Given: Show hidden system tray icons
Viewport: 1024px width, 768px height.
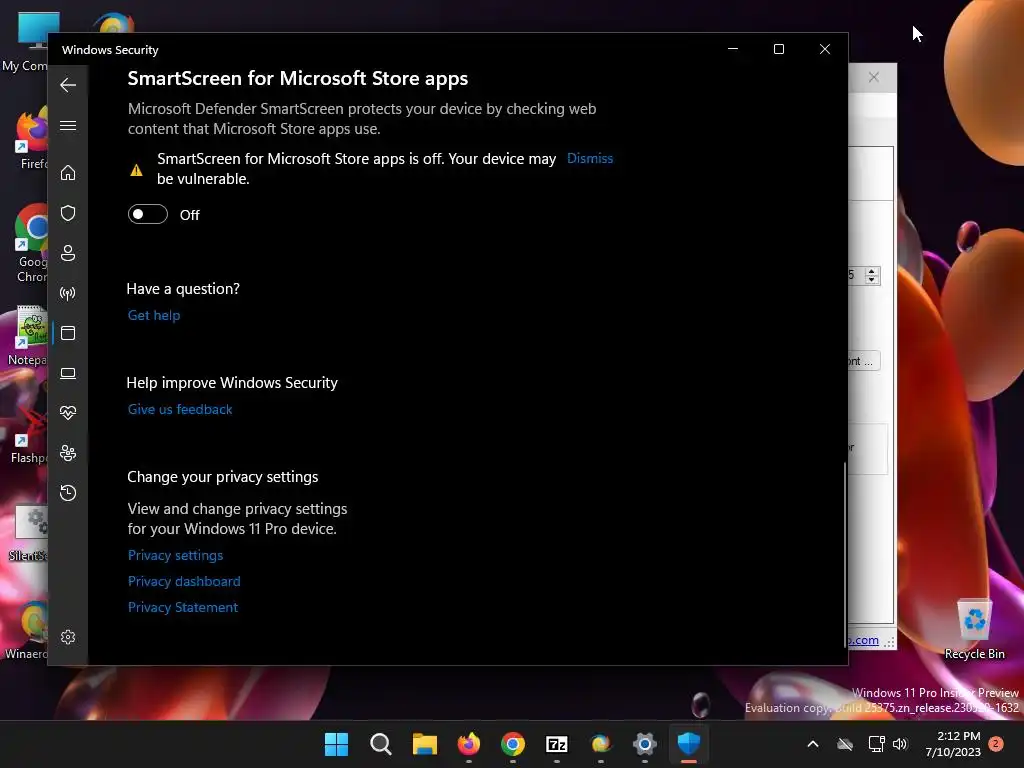Looking at the screenshot, I should click(x=813, y=744).
